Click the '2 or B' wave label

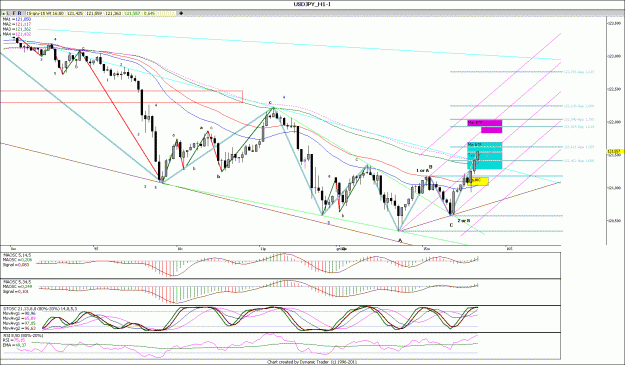click(464, 220)
